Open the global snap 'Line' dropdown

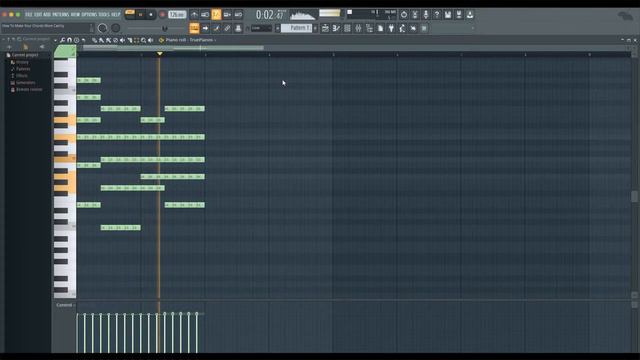[x=261, y=28]
